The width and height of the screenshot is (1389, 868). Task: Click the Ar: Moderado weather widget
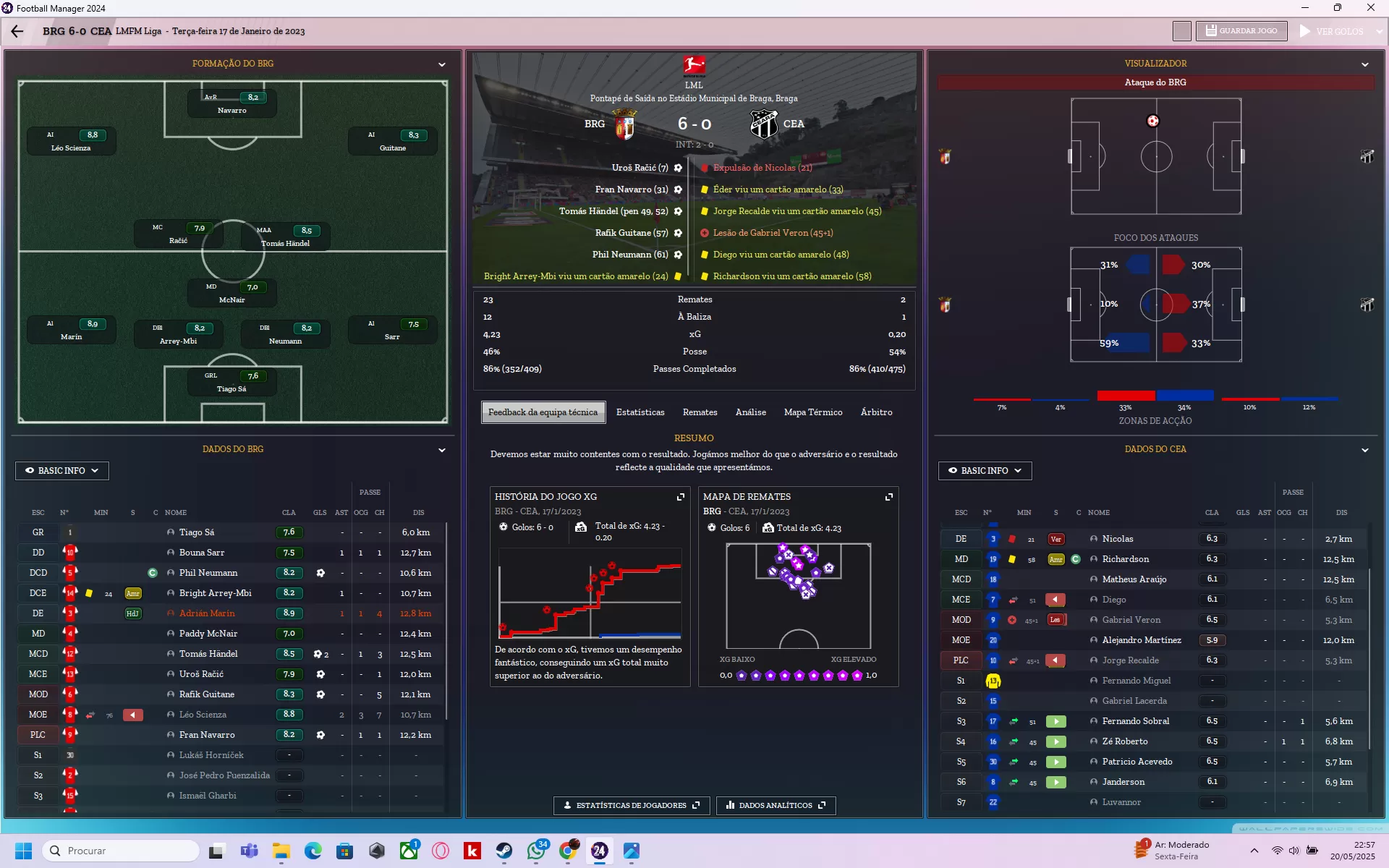point(1172,851)
